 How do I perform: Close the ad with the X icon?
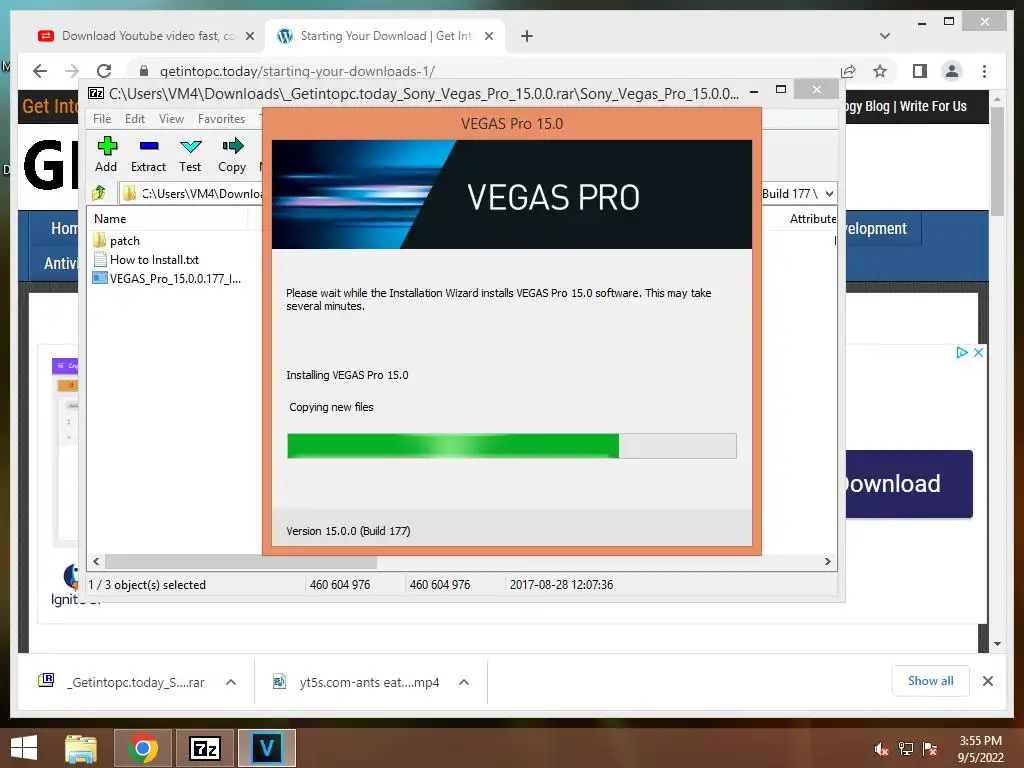[x=978, y=353]
